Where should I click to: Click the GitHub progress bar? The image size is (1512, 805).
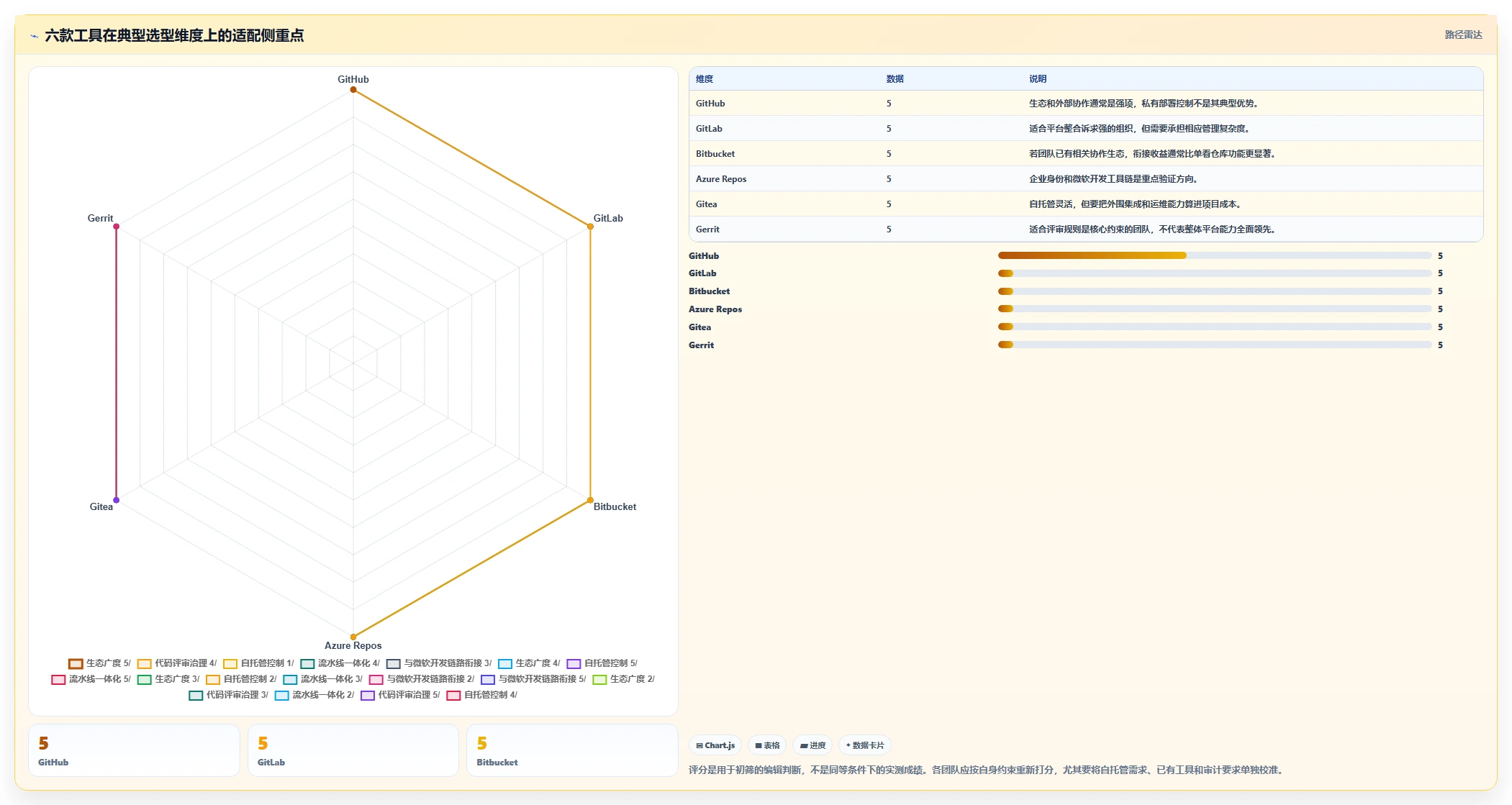click(1215, 255)
